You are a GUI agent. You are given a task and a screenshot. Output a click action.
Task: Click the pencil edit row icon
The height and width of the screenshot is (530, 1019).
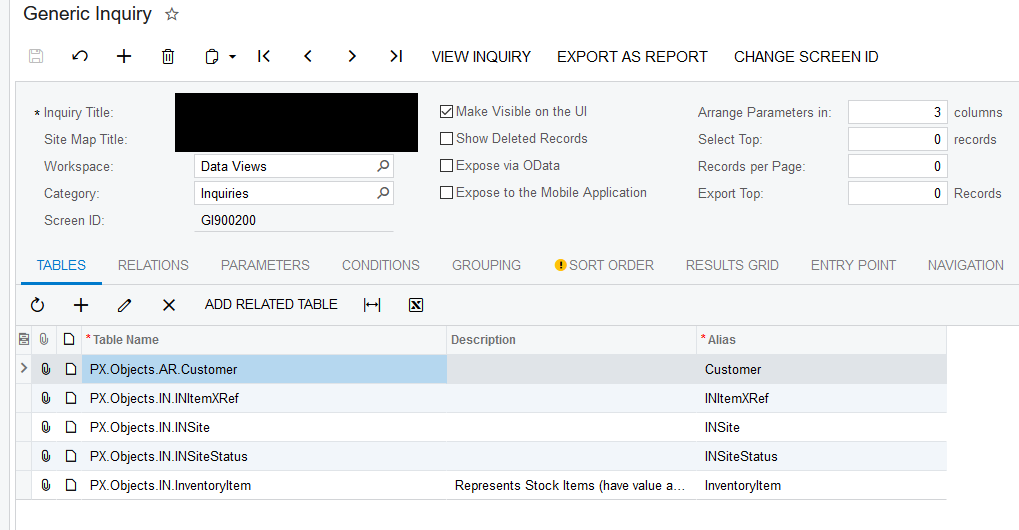tap(125, 305)
